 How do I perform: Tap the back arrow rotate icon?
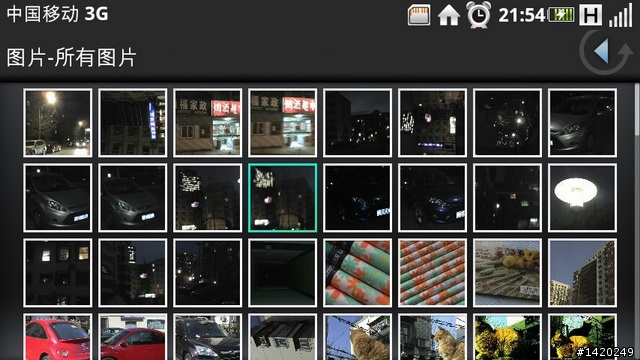tap(606, 52)
